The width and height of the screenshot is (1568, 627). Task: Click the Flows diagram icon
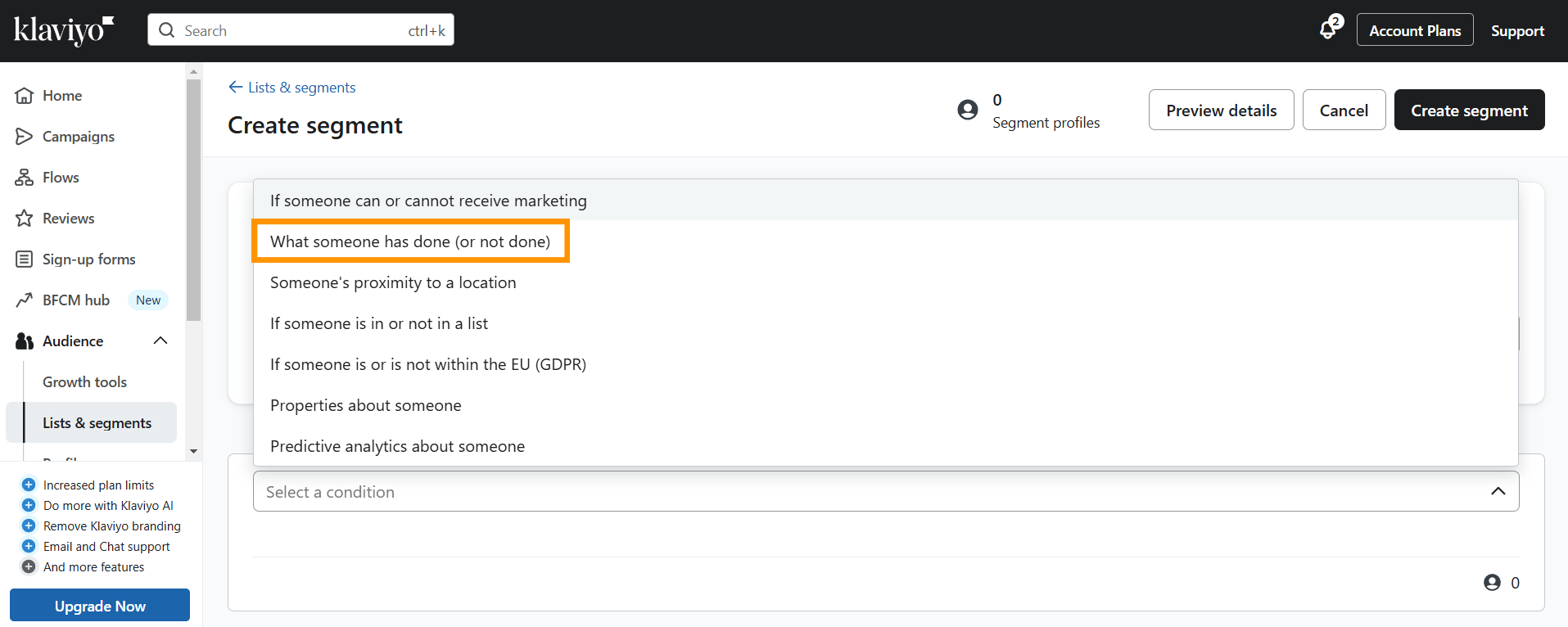point(25,178)
